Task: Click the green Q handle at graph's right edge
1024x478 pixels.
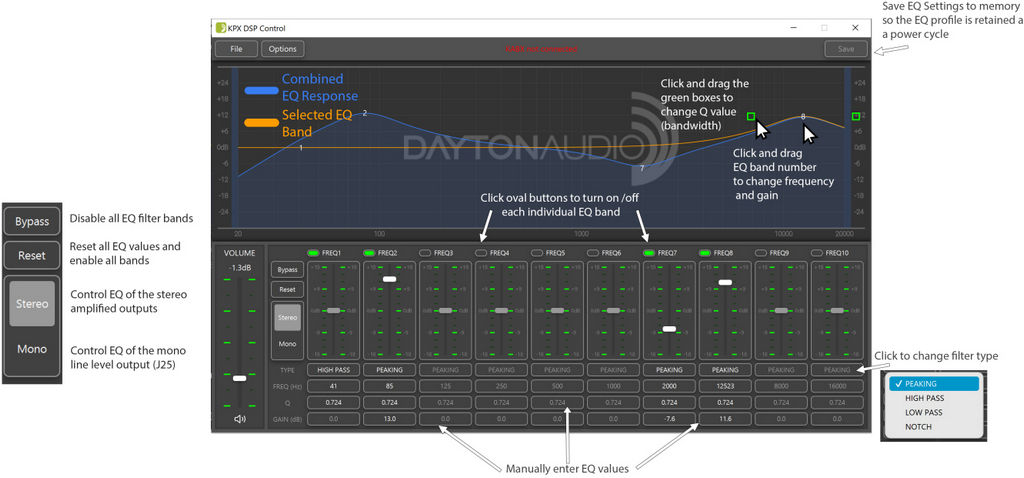Action: pos(856,116)
